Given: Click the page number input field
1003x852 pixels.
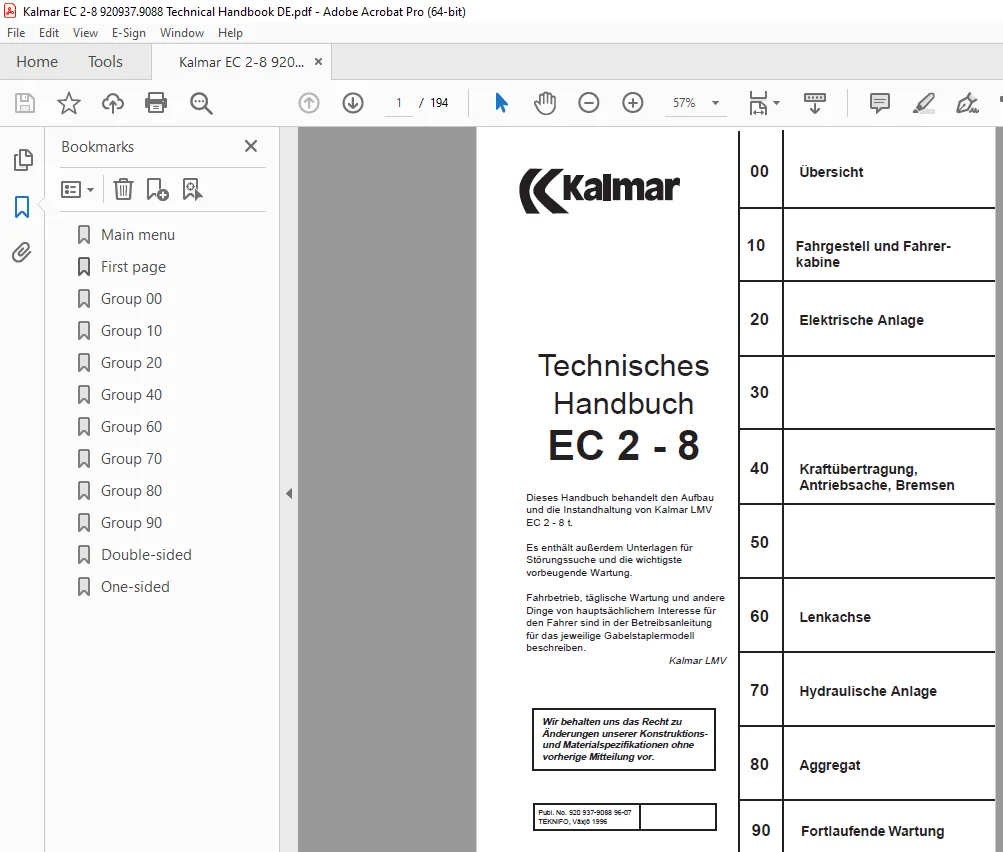Looking at the screenshot, I should pos(399,103).
